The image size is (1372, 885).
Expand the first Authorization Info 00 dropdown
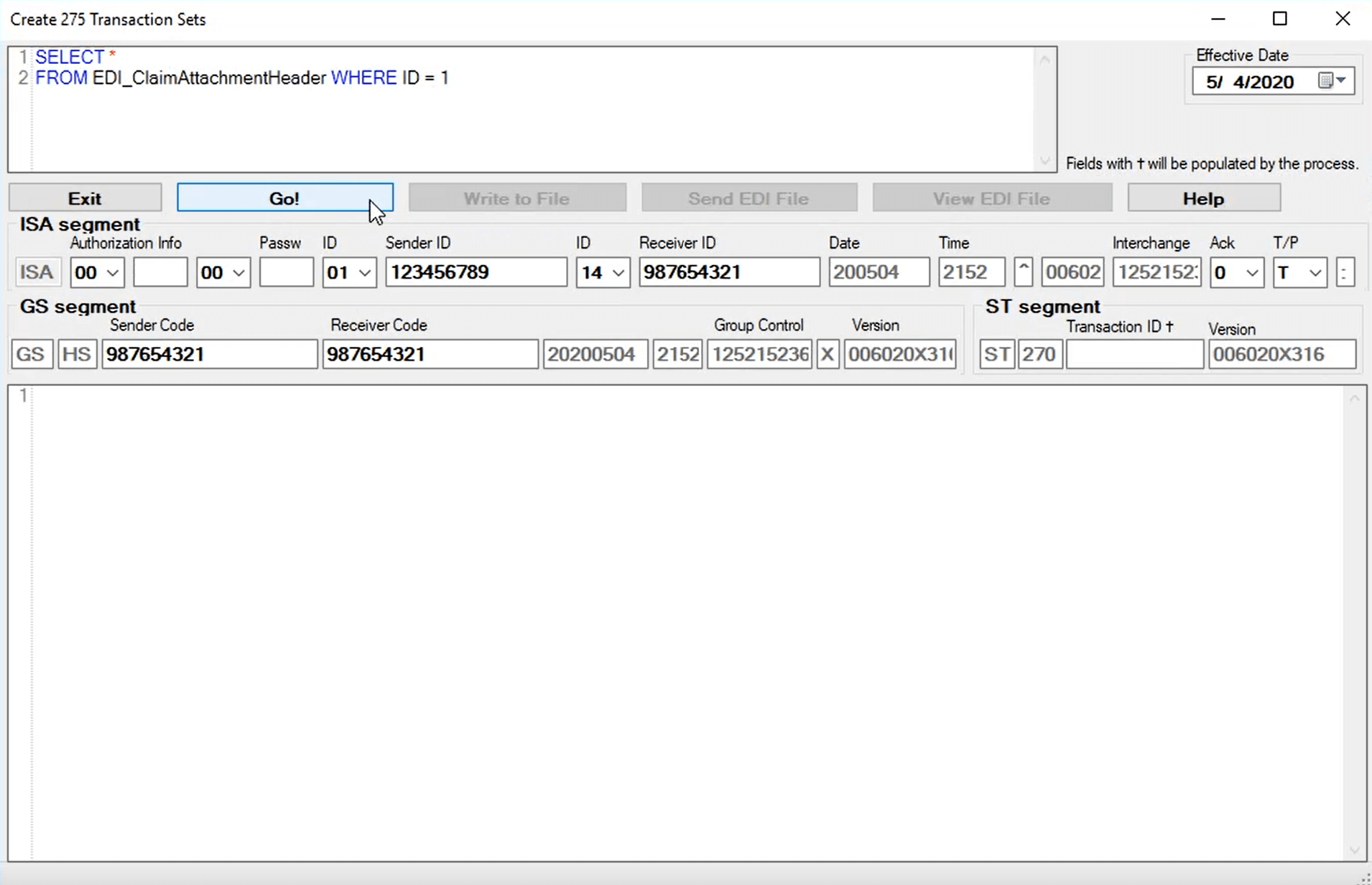[112, 273]
